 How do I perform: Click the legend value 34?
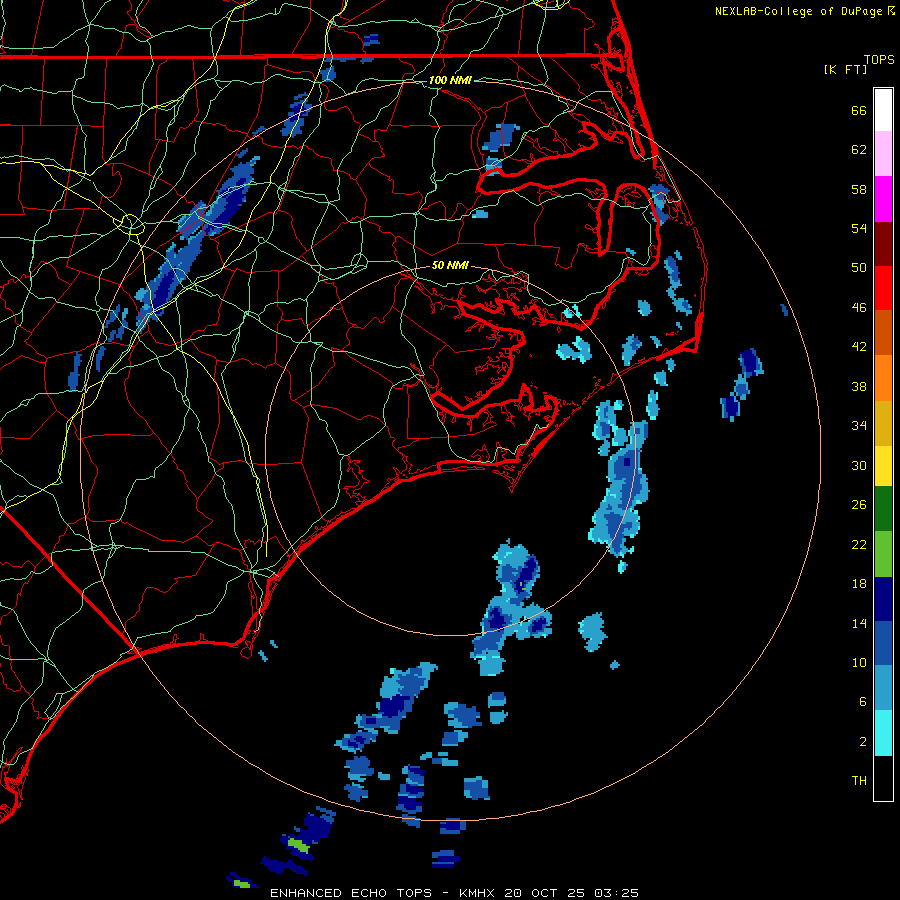point(859,426)
